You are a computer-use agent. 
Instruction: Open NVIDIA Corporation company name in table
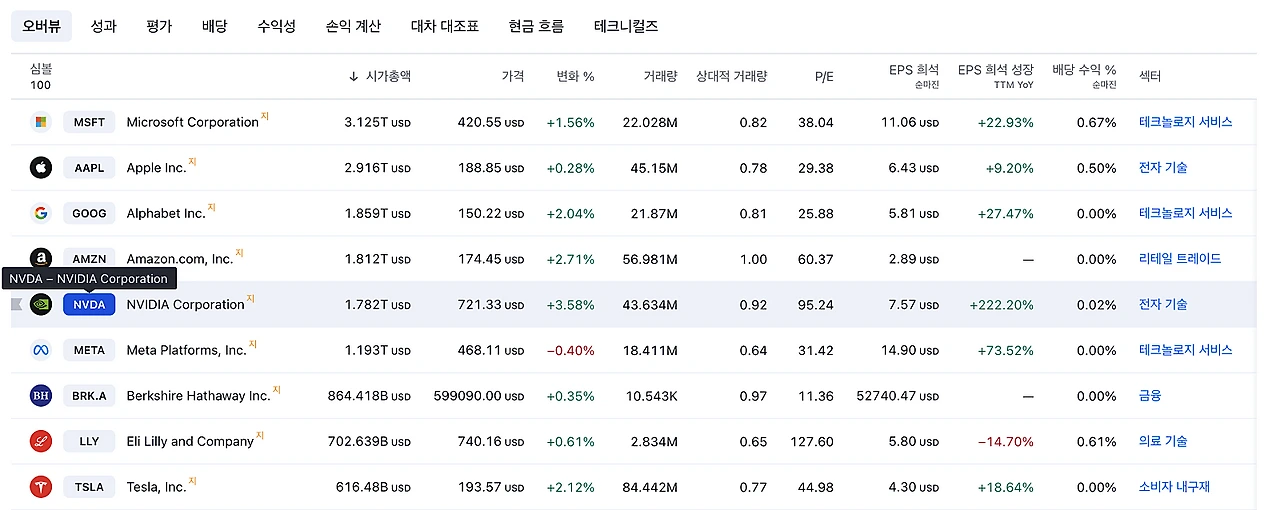pos(185,304)
